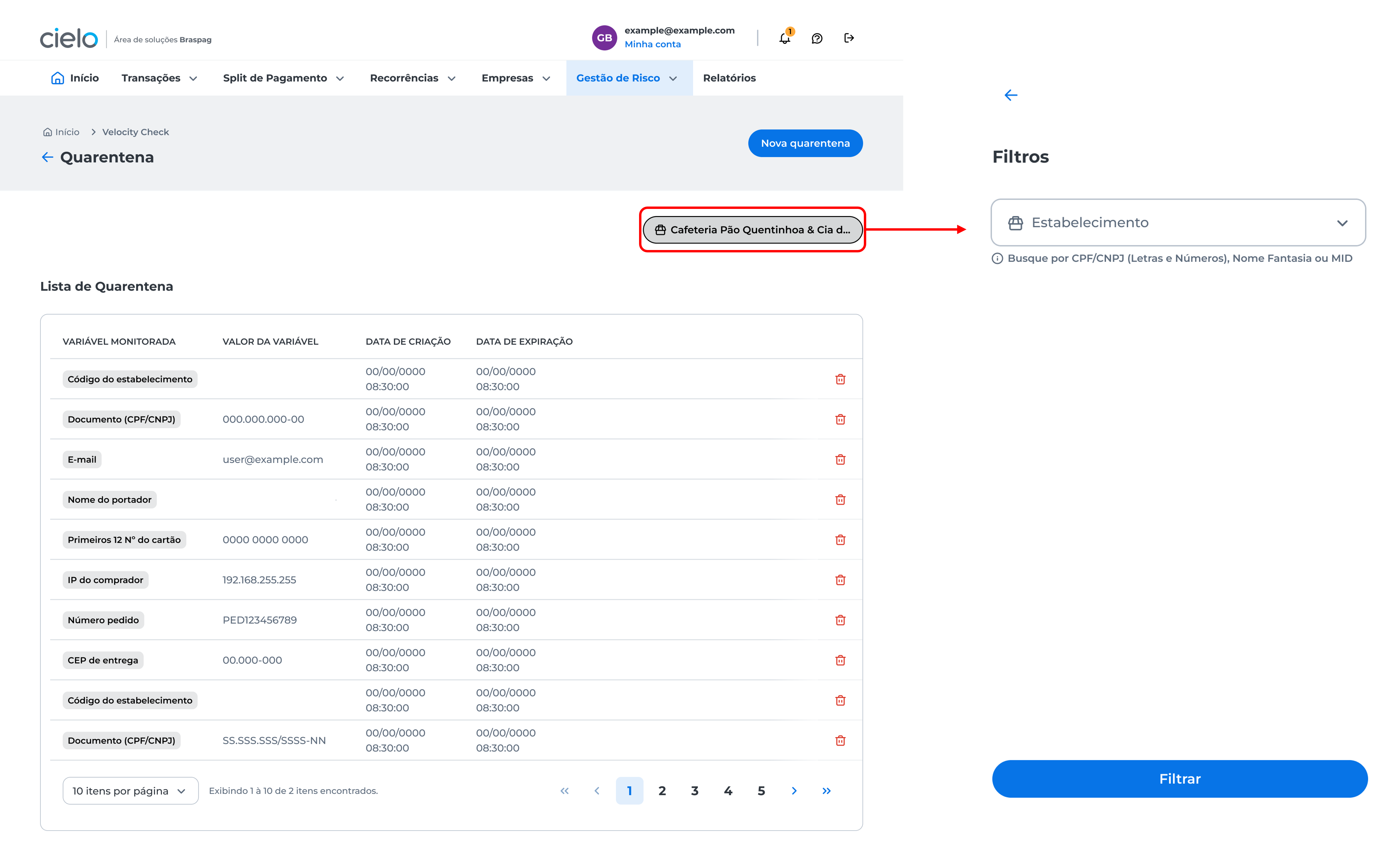The width and height of the screenshot is (1400, 856).
Task: Open the help chat icon
Action: (817, 38)
